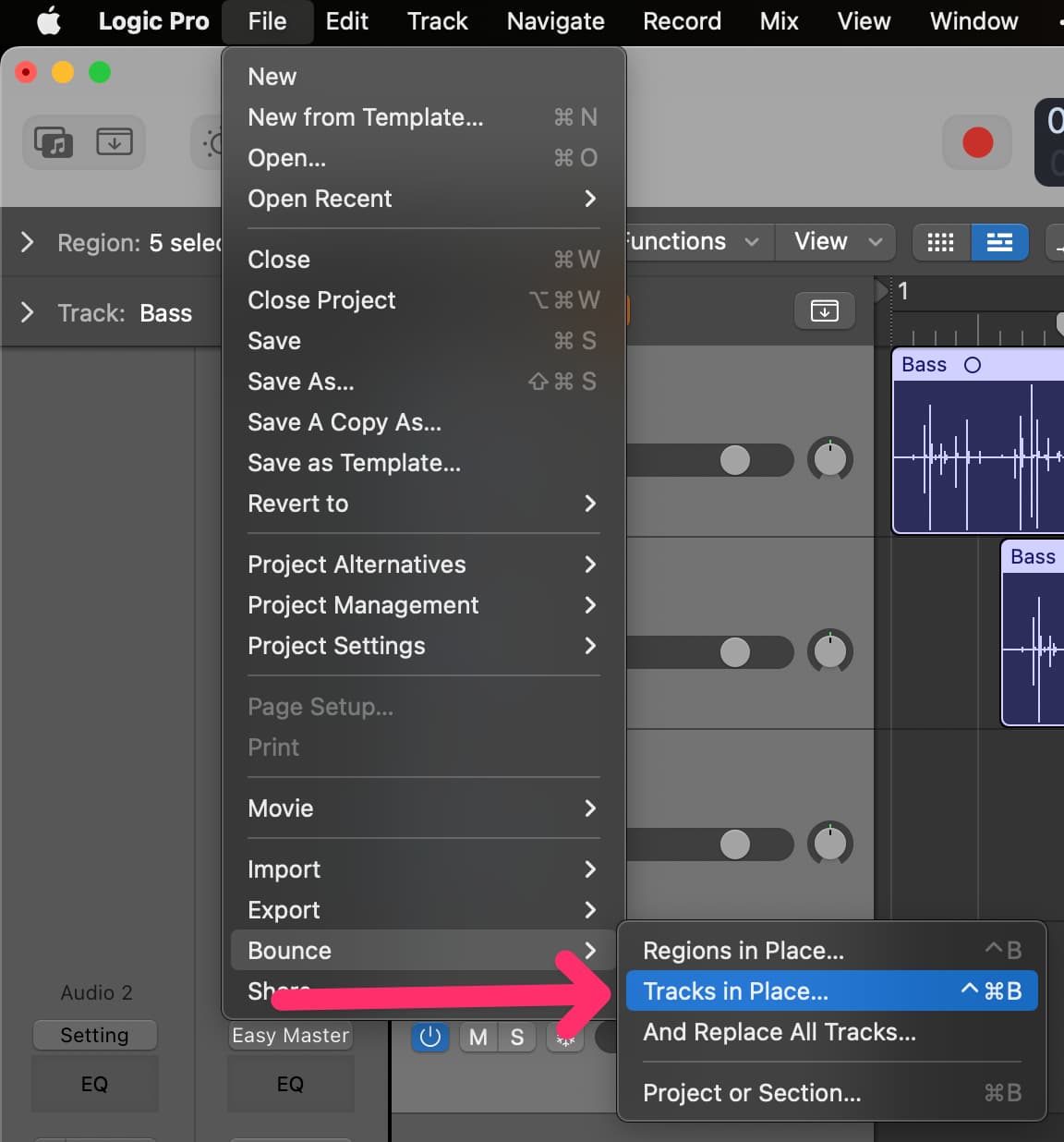The image size is (1064, 1142).
Task: Solo the track with S button
Action: 517,1037
